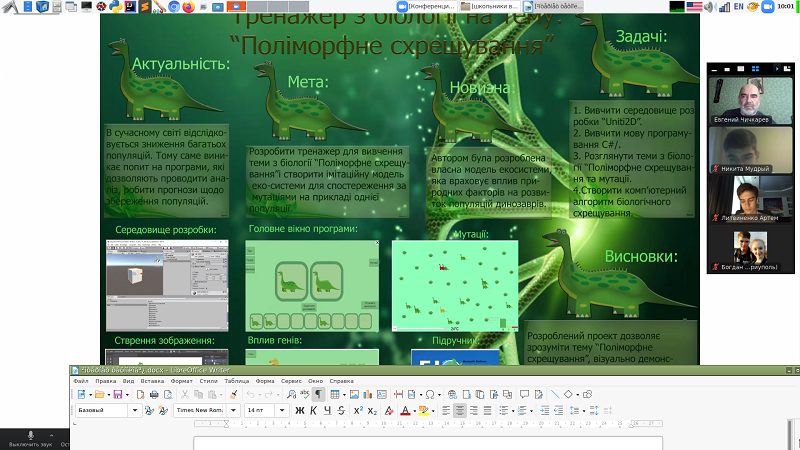Click the Insert Comment icon
This screenshot has width=800, height=450.
tap(524, 394)
